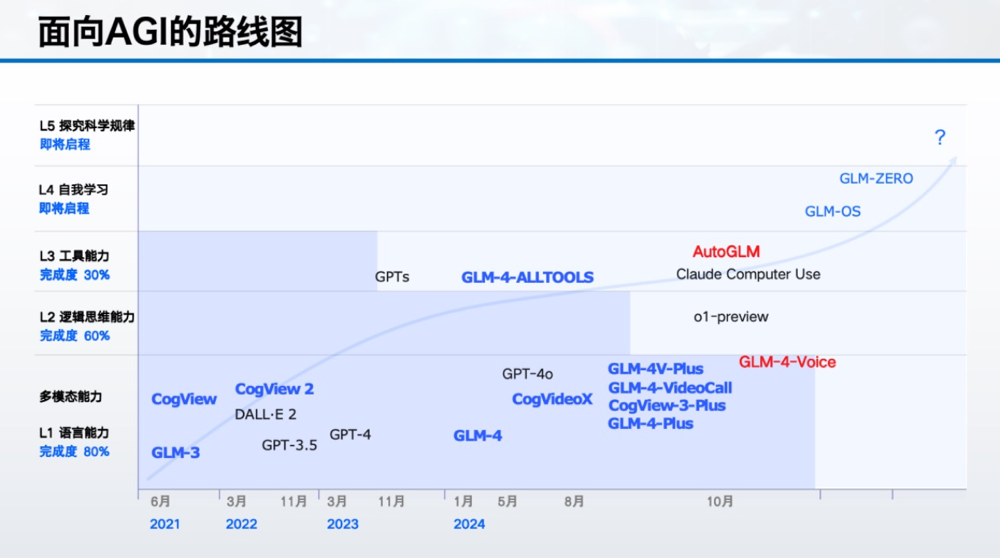Screen dimensions: 1000x558
Task: Select the o1-preview label
Action: coord(731,317)
